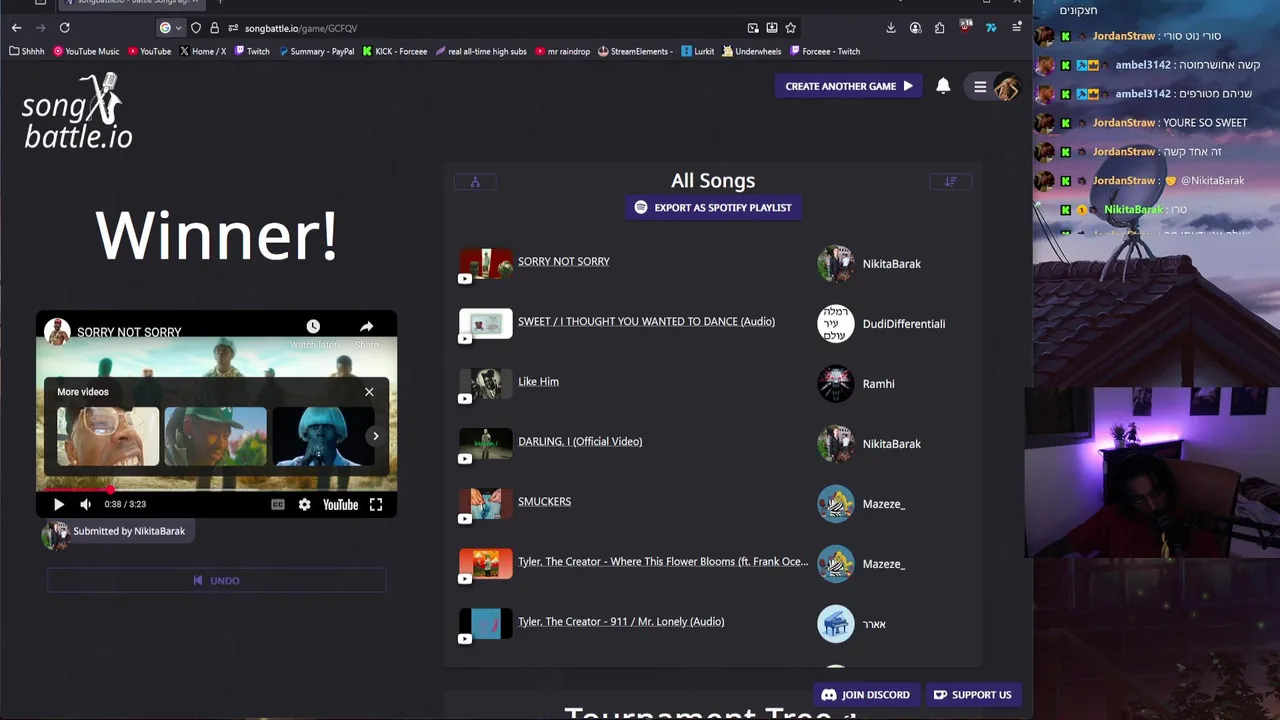Click the user avatar in the header
Viewport: 1280px width, 720px height.
pos(1006,87)
